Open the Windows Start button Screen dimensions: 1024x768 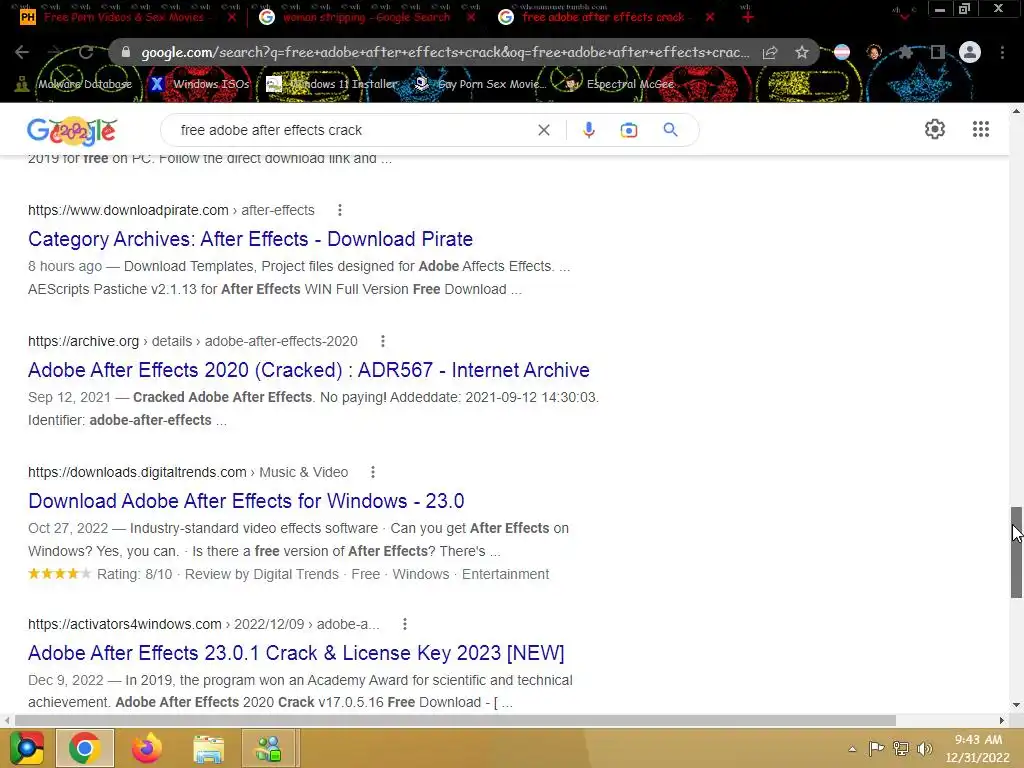[27, 748]
